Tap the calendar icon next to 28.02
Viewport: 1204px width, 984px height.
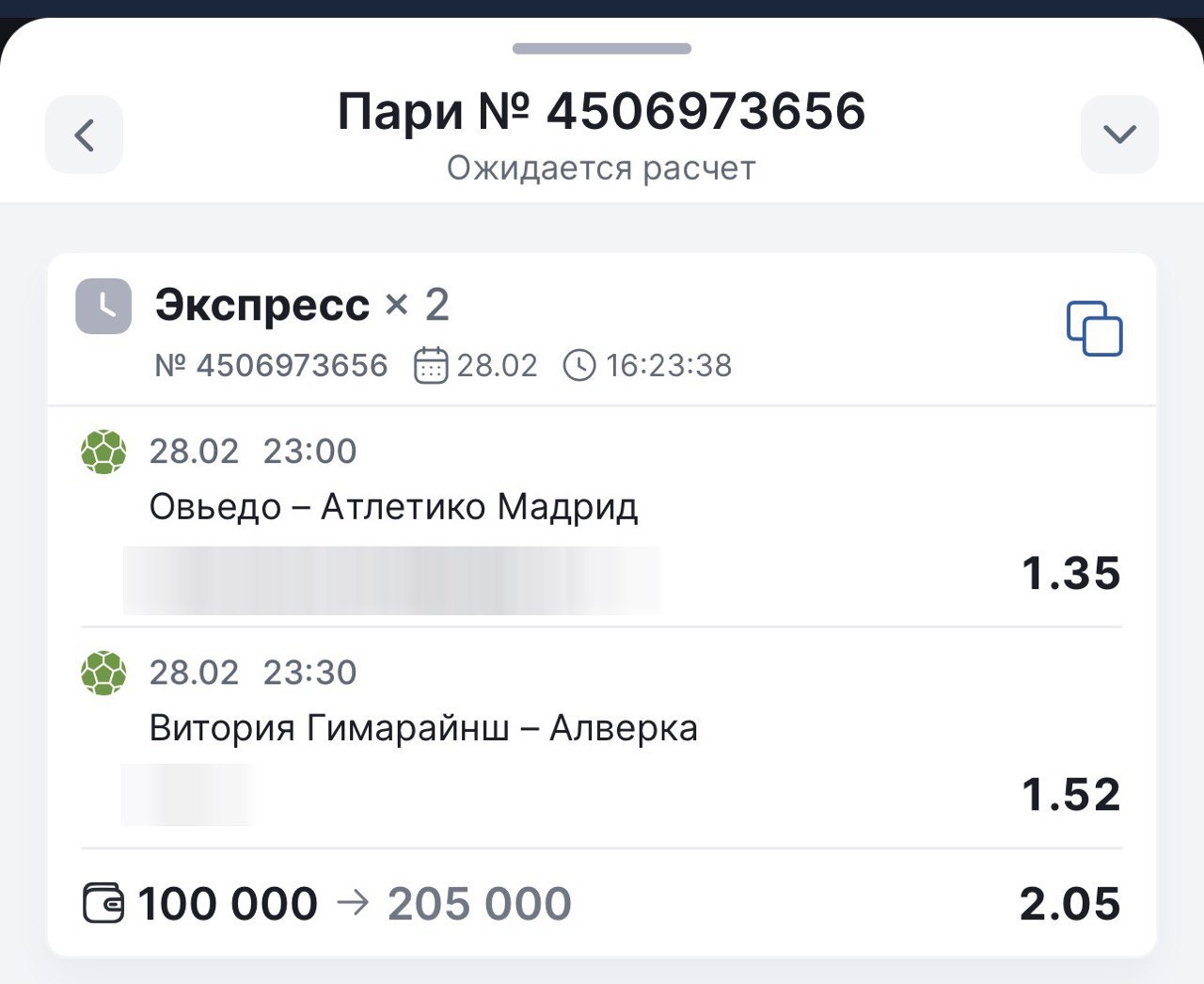431,365
